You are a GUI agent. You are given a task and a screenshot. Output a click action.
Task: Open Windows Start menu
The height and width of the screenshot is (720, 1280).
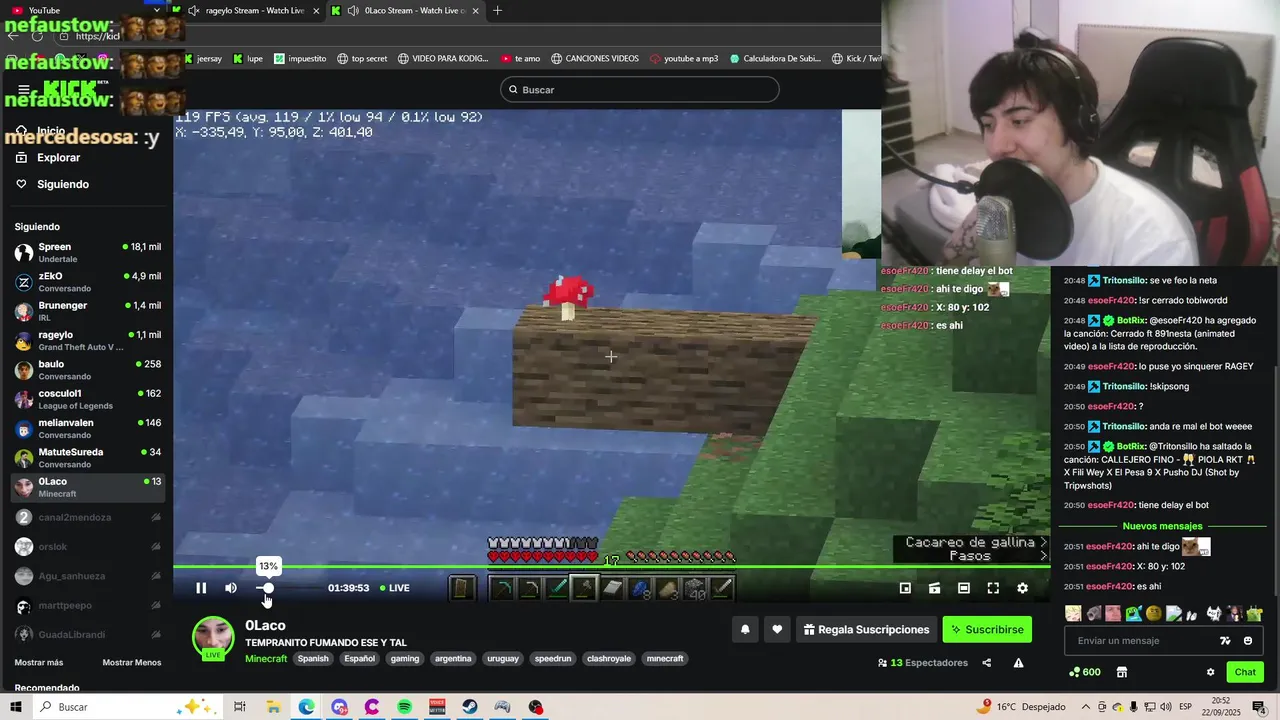click(16, 707)
